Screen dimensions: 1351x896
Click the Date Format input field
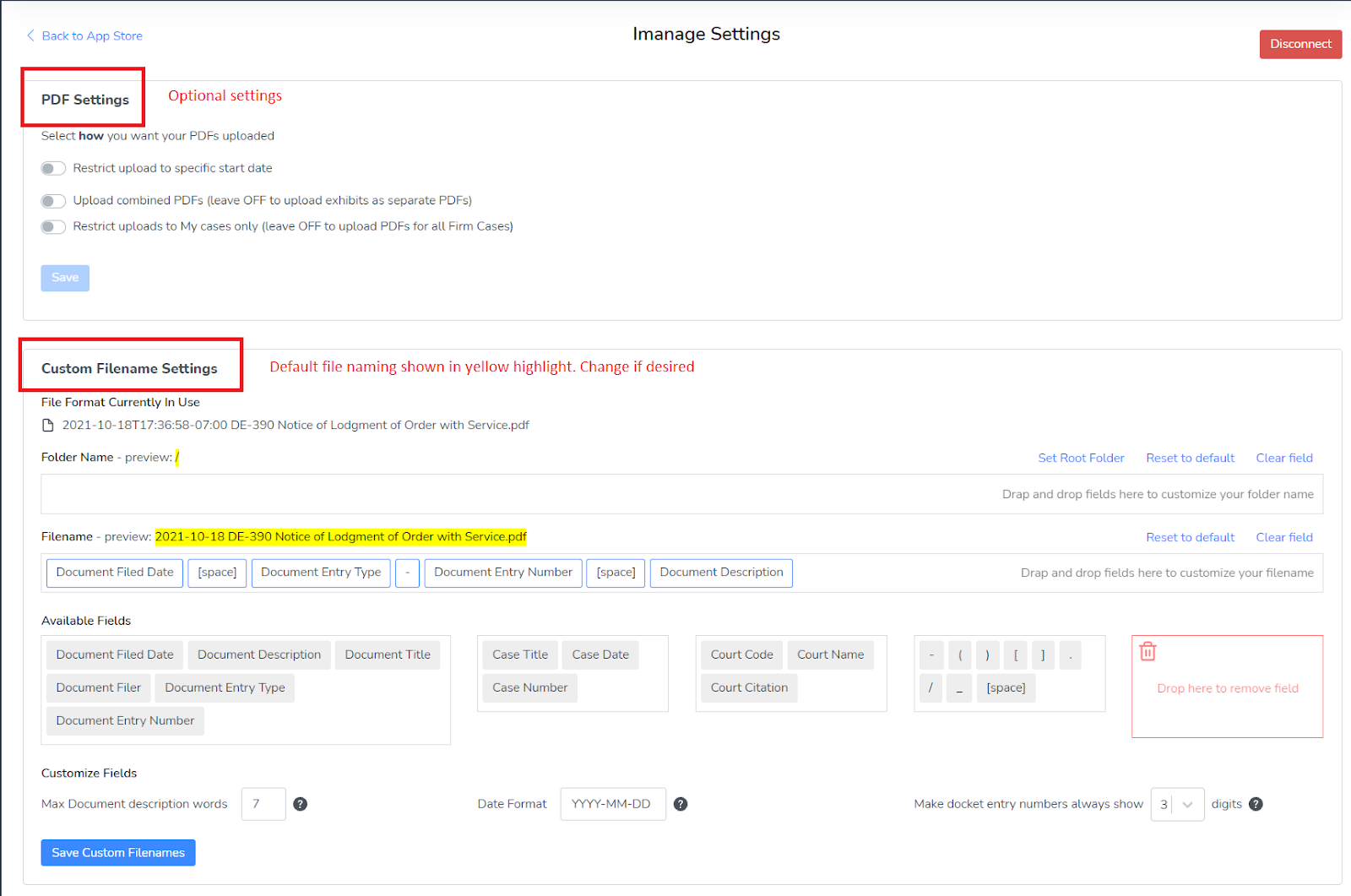point(613,804)
